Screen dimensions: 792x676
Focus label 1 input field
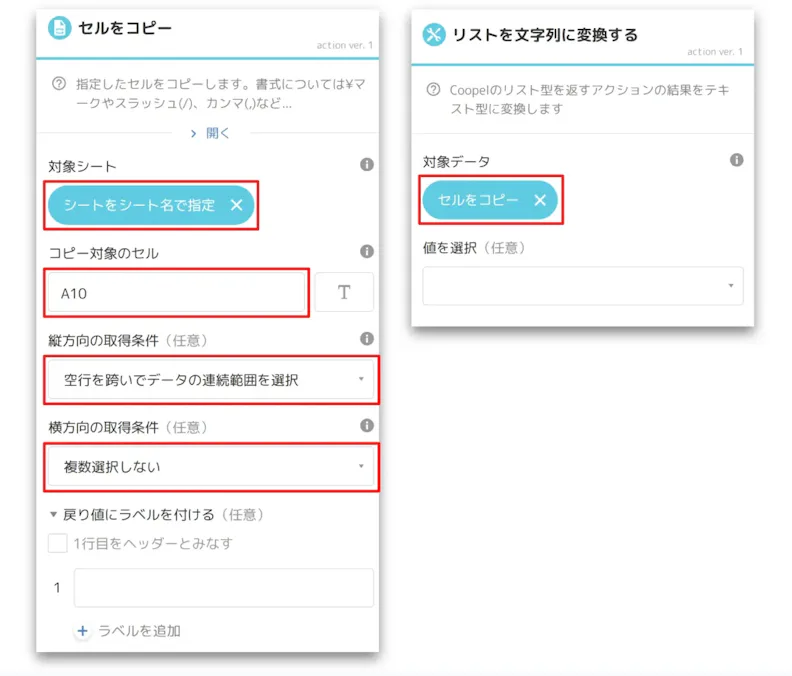click(x=224, y=588)
